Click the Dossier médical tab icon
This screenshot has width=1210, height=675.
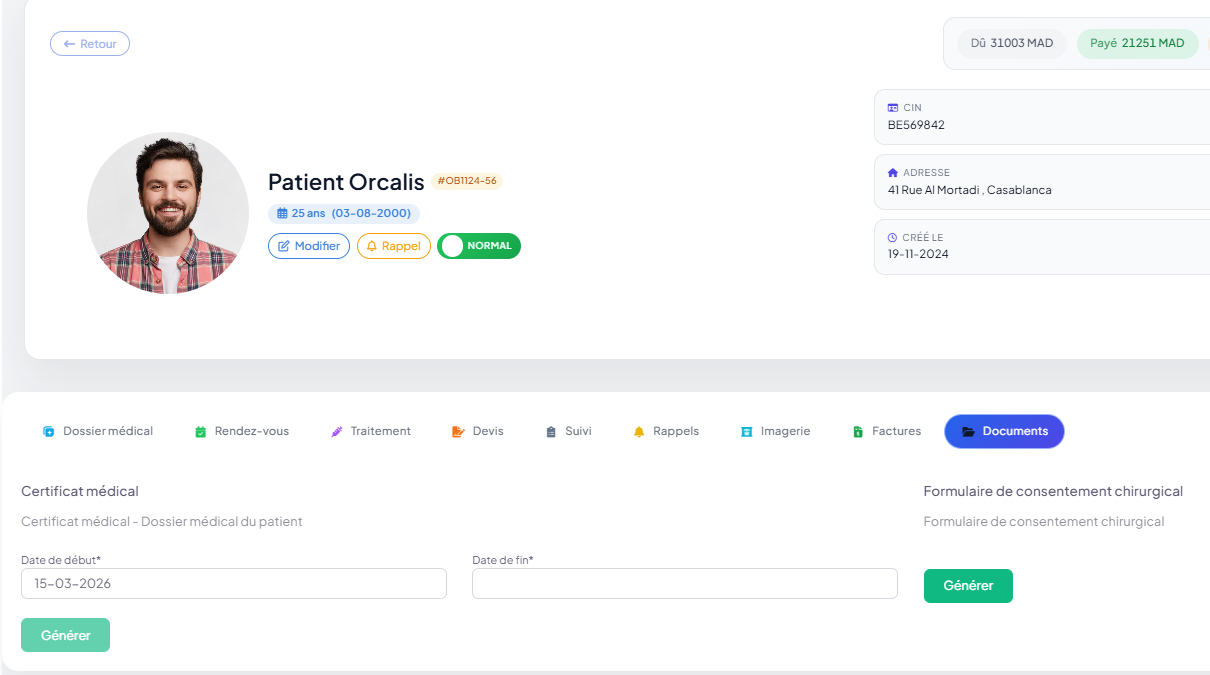point(48,432)
